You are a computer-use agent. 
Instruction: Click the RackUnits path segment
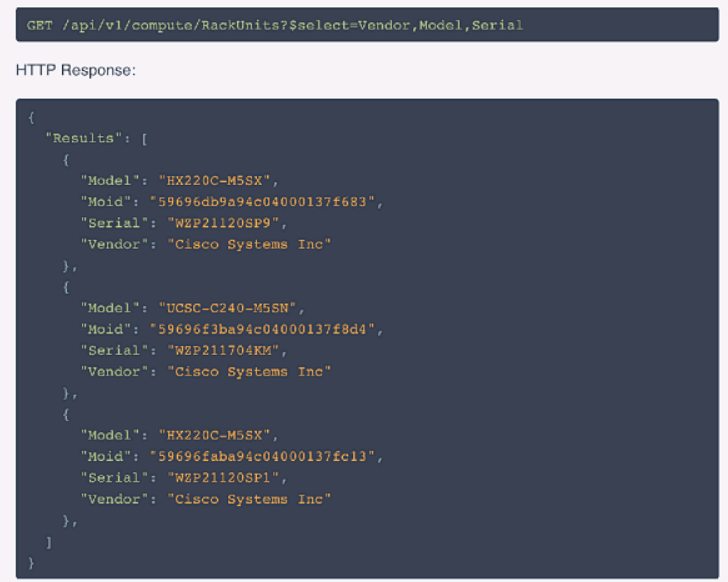click(x=240, y=25)
